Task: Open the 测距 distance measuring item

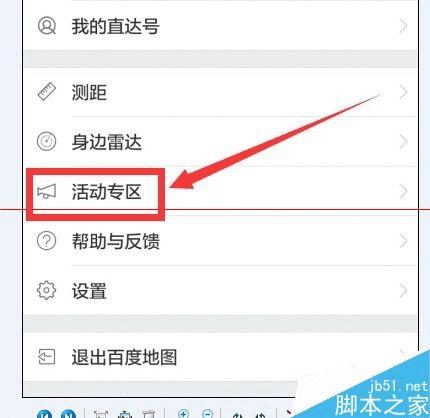Action: [x=221, y=92]
